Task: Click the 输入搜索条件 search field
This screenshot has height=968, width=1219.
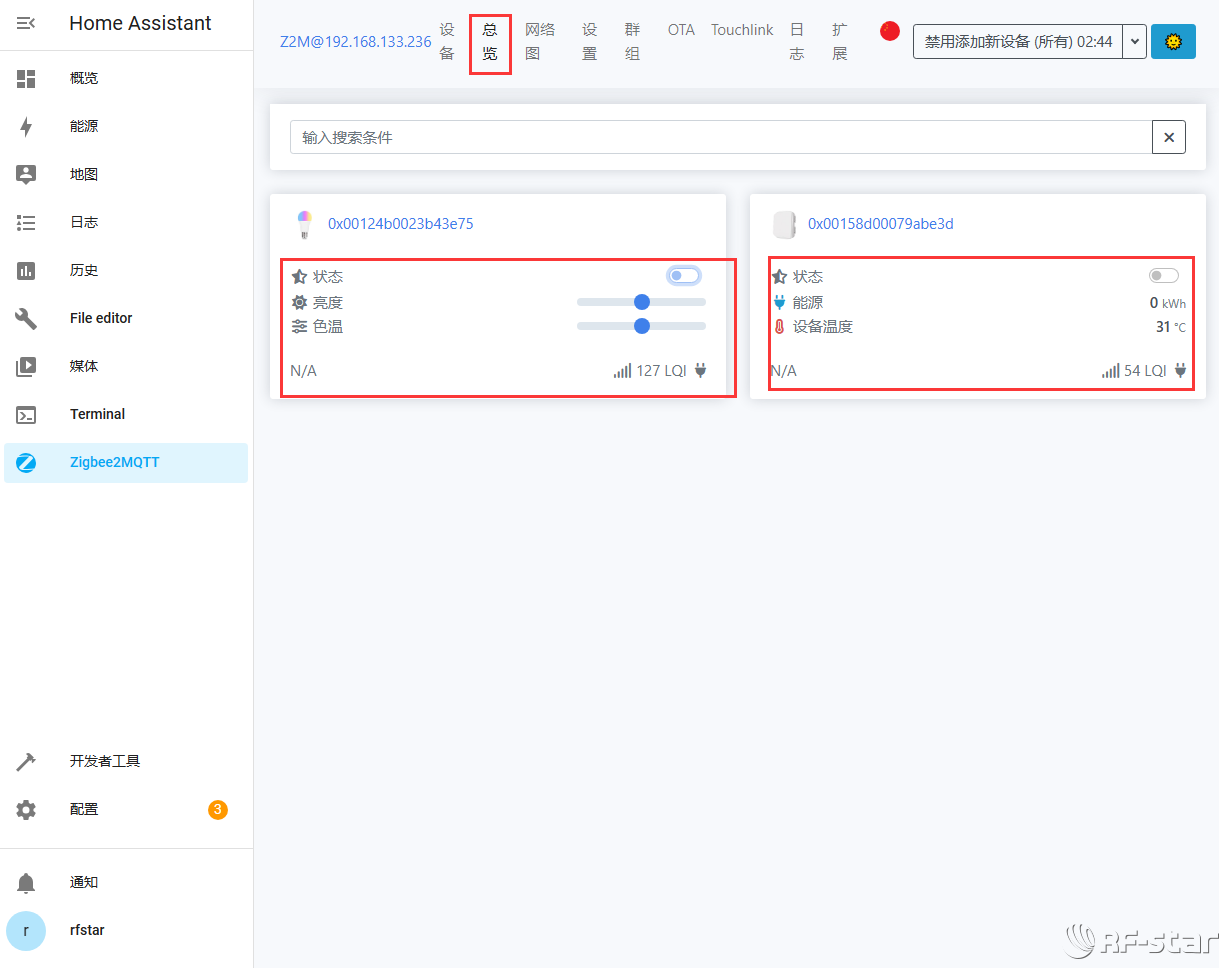Action: click(x=721, y=138)
